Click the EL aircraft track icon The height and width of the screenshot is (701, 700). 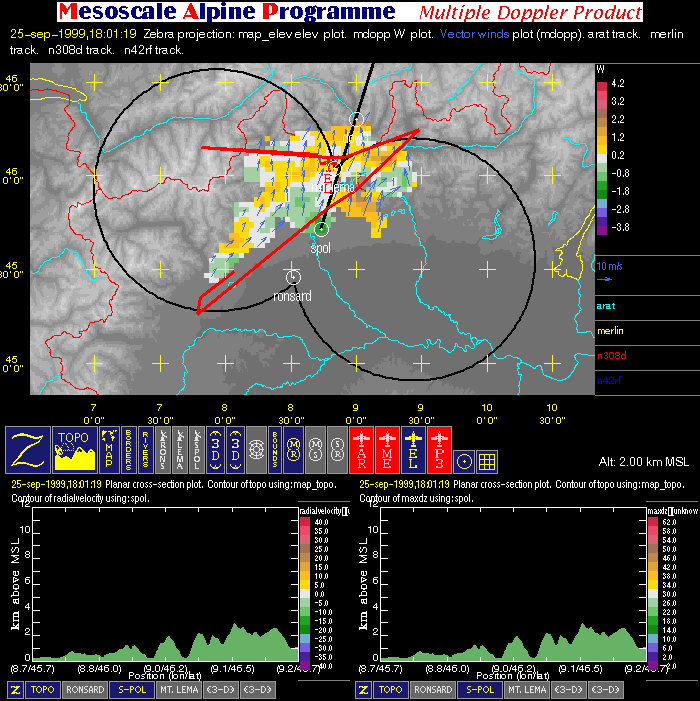click(x=414, y=450)
